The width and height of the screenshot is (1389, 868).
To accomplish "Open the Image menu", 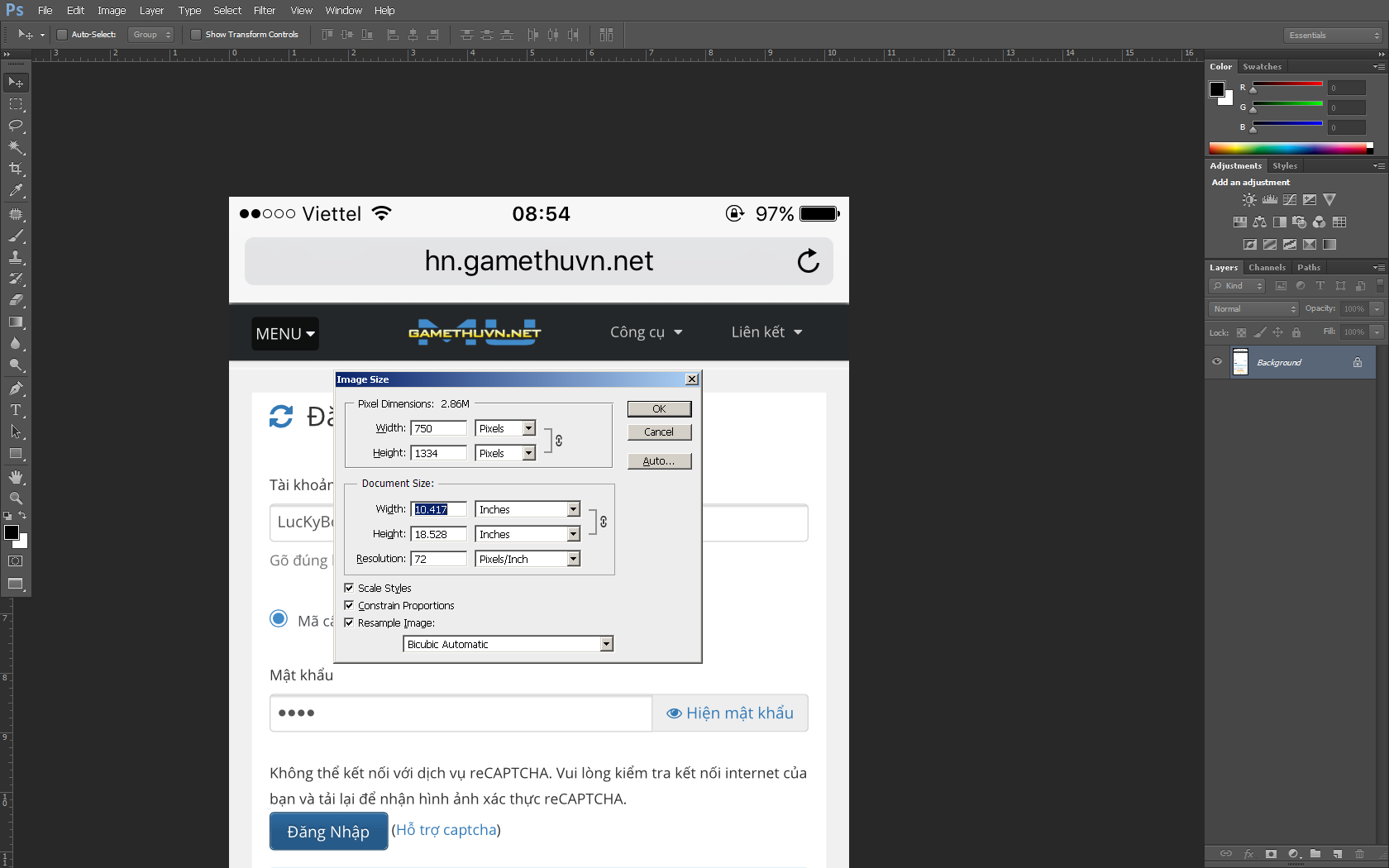I will (112, 11).
